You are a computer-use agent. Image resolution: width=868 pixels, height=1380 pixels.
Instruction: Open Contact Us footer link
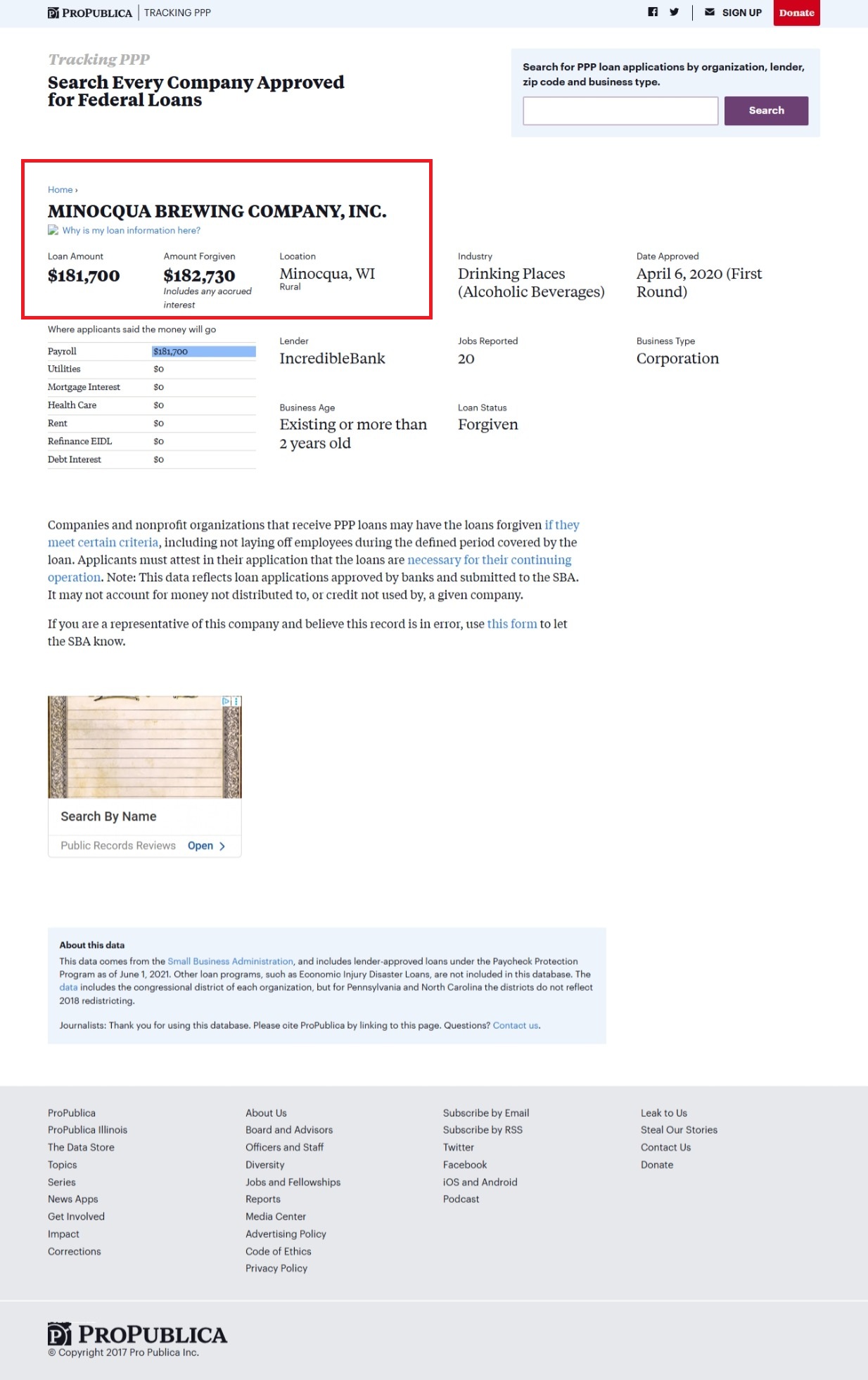point(665,1147)
